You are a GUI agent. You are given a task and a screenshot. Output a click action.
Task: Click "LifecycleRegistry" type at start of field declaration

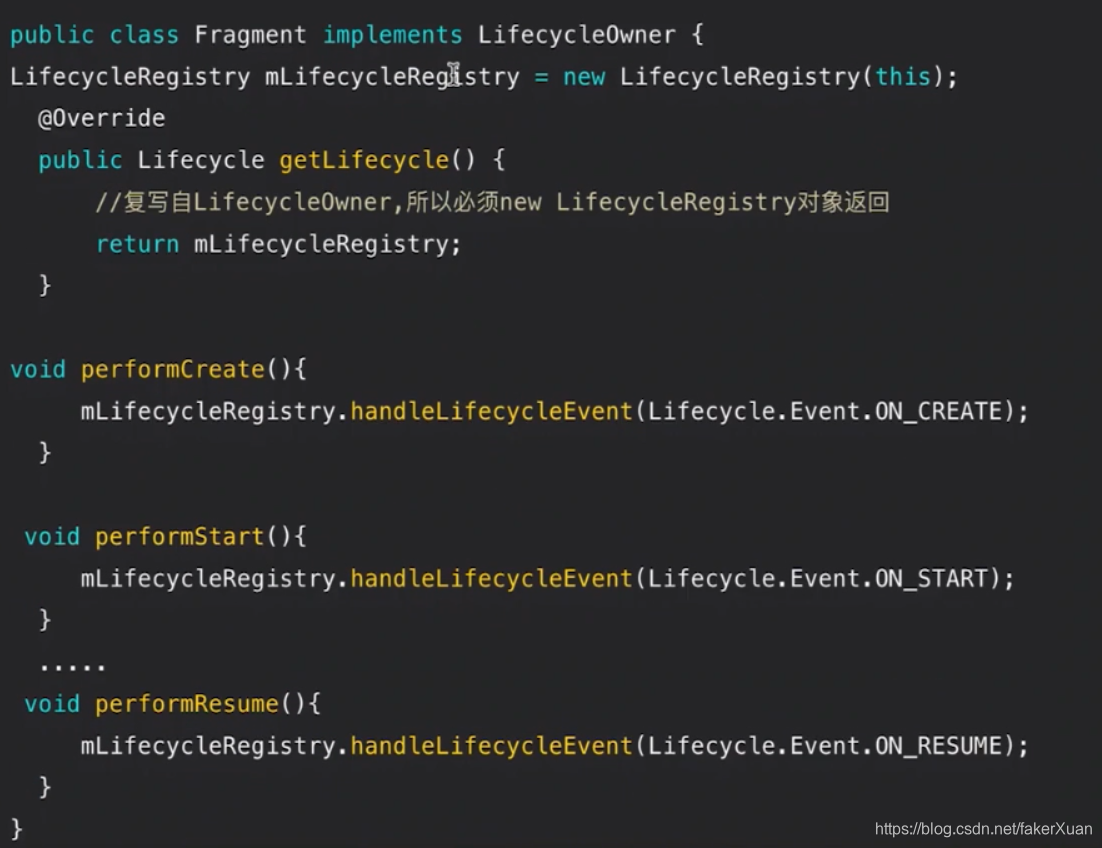pyautogui.click(x=130, y=77)
